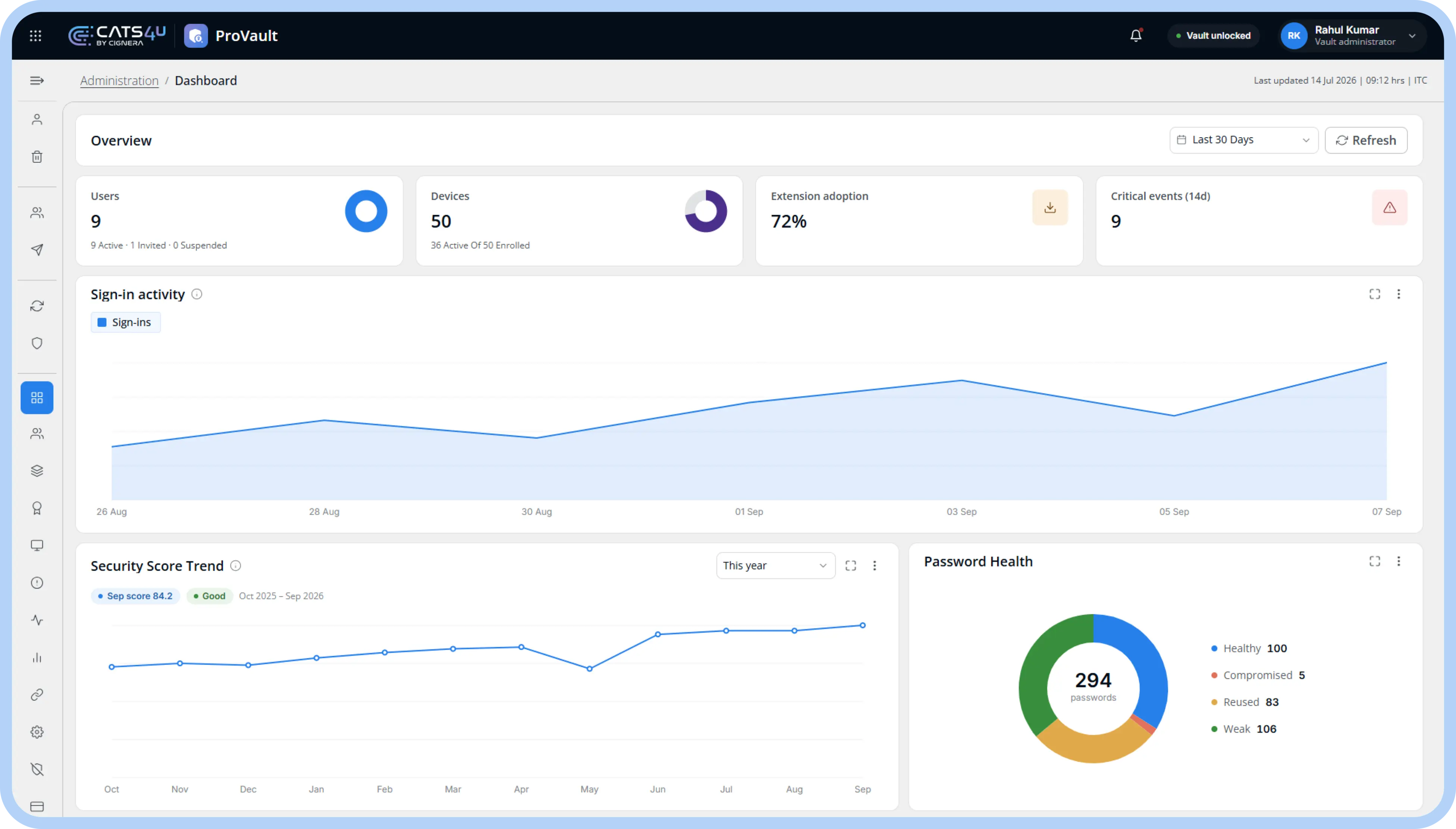Expand Security Score Trend chart to fullscreen
Viewport: 1456px width, 829px height.
[x=850, y=565]
